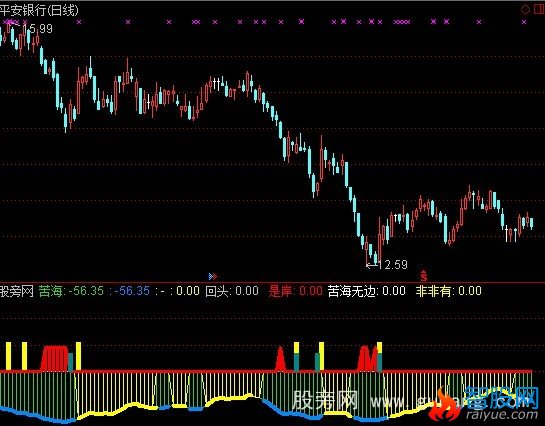Click the 回头: 0.00 indicator label

click(232, 291)
